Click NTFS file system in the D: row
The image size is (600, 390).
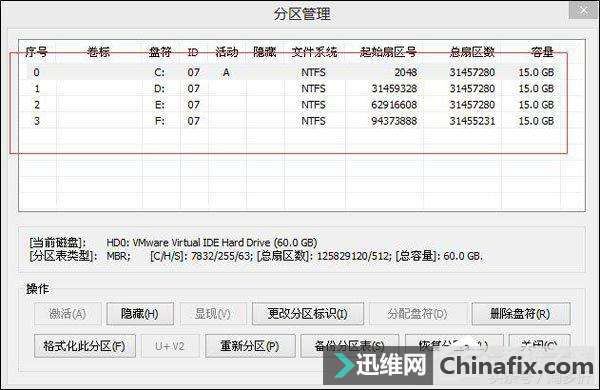tap(313, 89)
